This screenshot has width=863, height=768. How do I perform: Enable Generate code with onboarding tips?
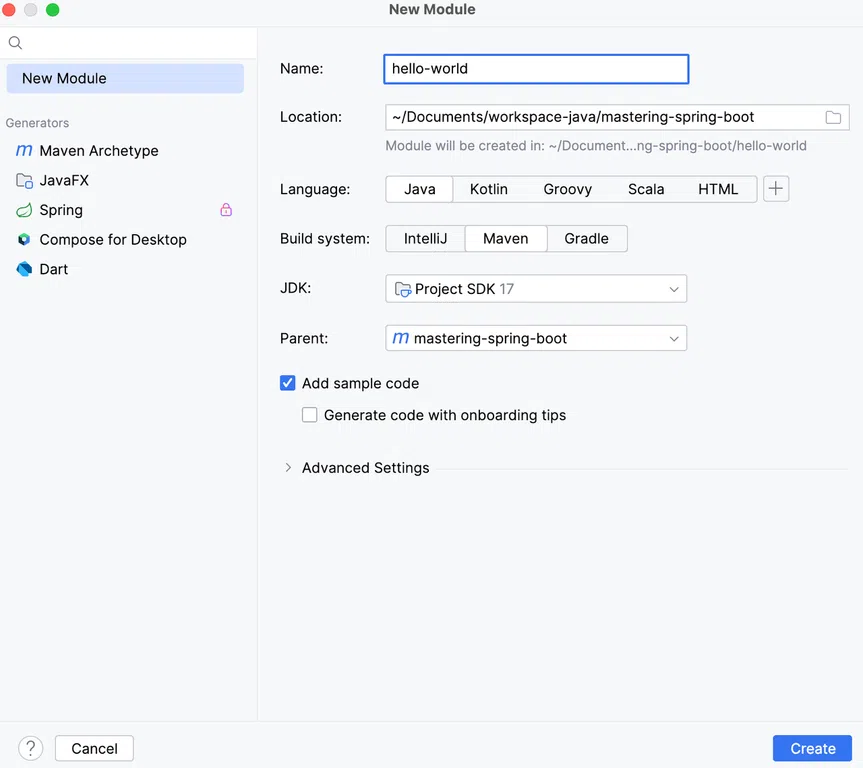[309, 415]
